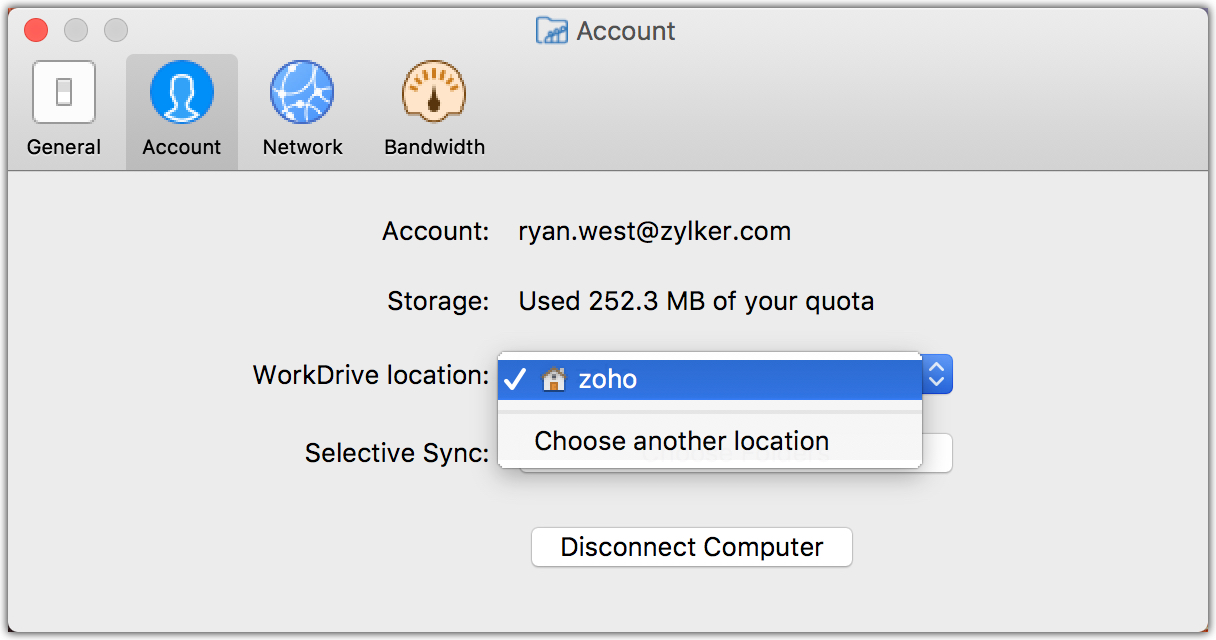Click the storage quota usage text

click(696, 301)
